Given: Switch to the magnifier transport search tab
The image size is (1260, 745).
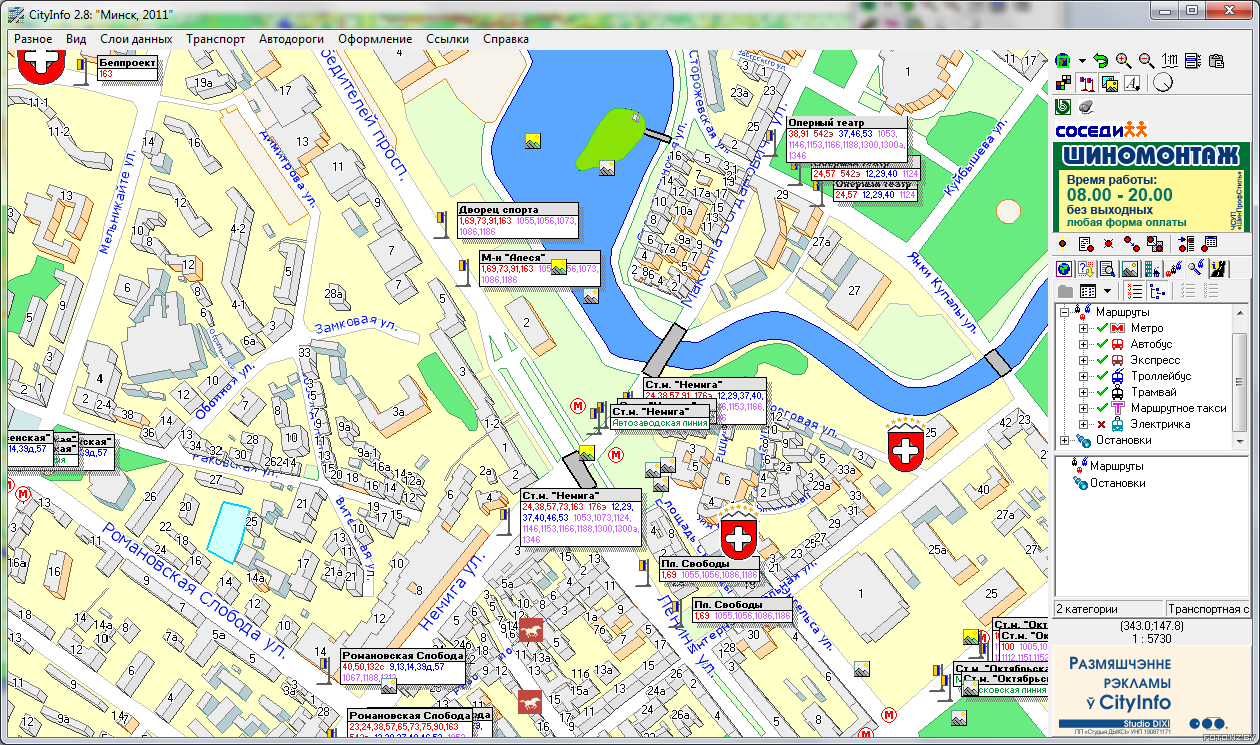Looking at the screenshot, I should (1197, 268).
